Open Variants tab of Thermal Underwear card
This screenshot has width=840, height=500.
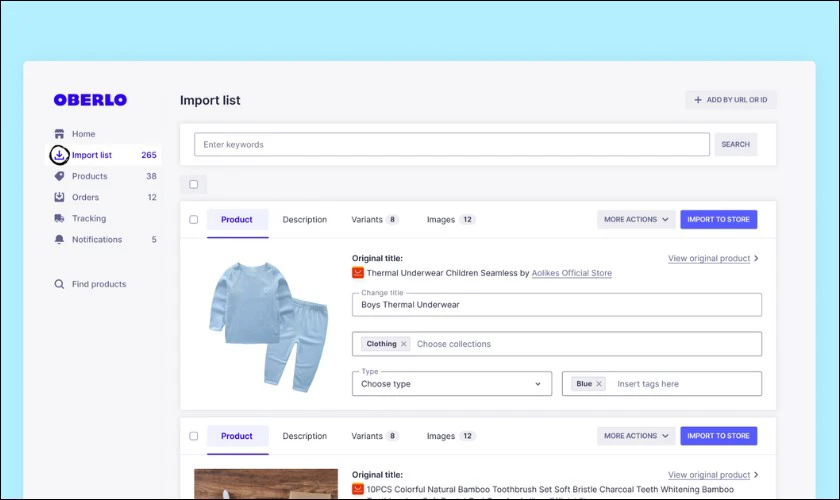(374, 219)
